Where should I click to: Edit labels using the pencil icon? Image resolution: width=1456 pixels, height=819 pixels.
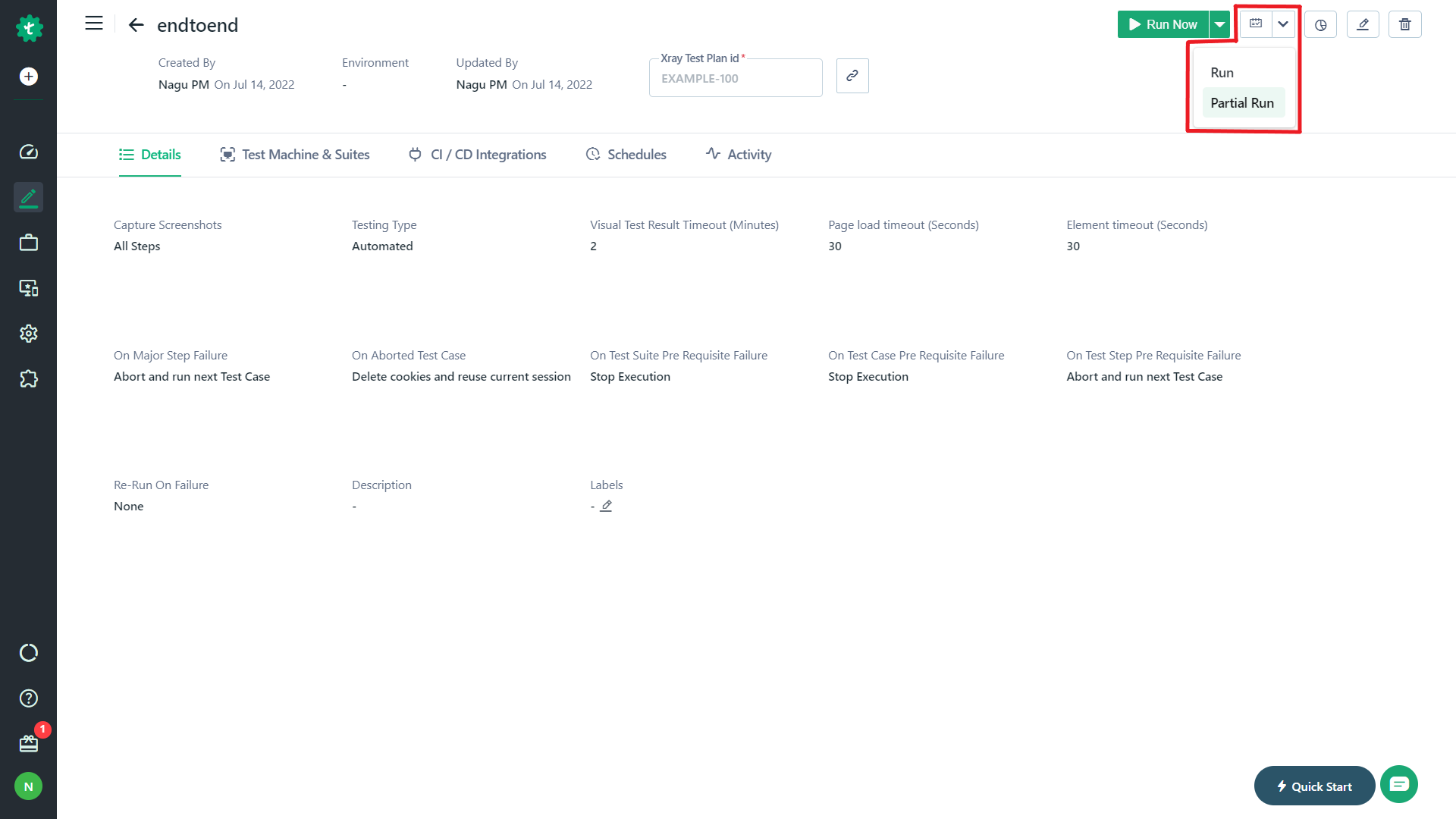606,506
